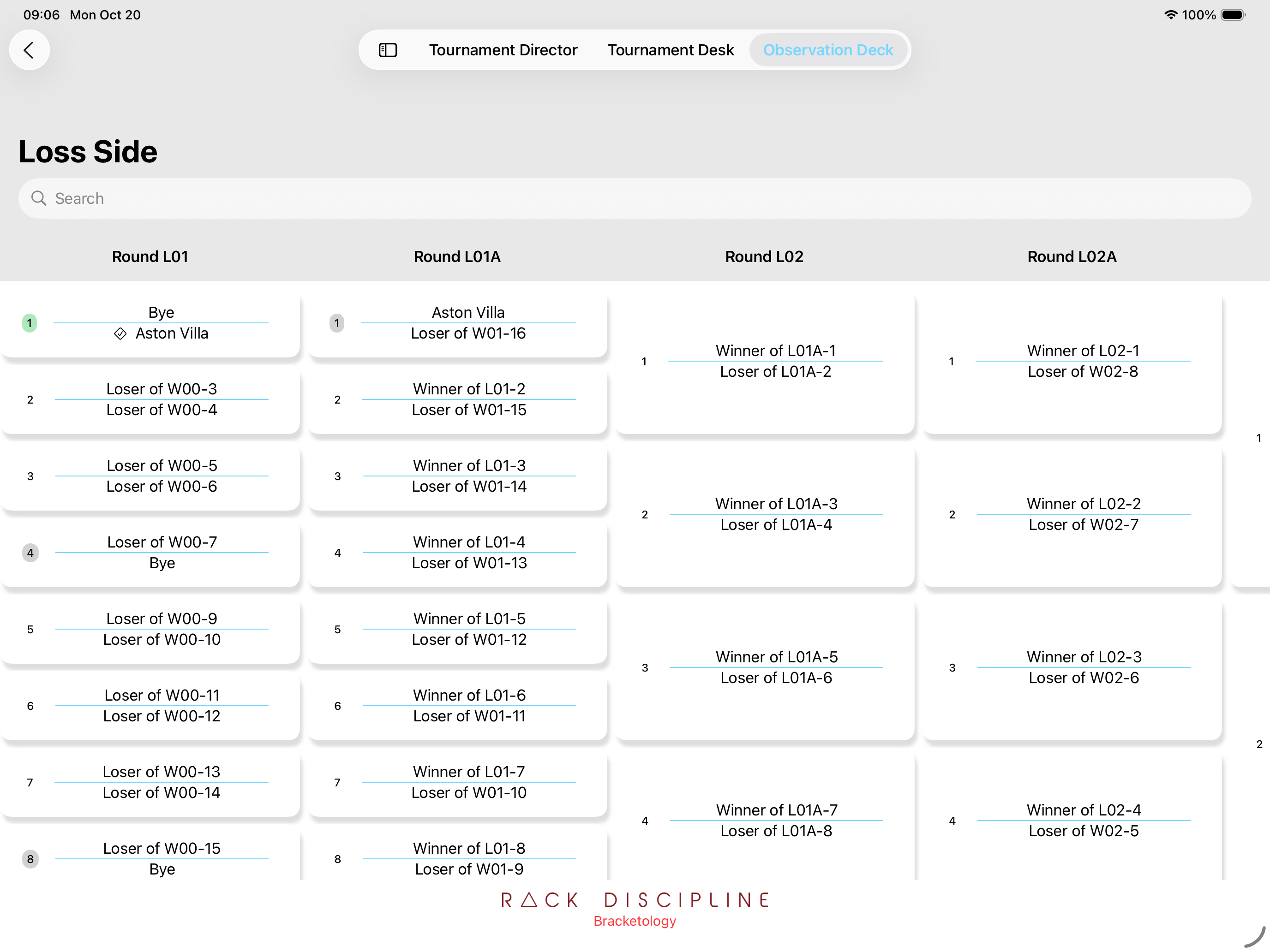This screenshot has width=1270, height=952.
Task: Tap the back chevron button
Action: [29, 50]
